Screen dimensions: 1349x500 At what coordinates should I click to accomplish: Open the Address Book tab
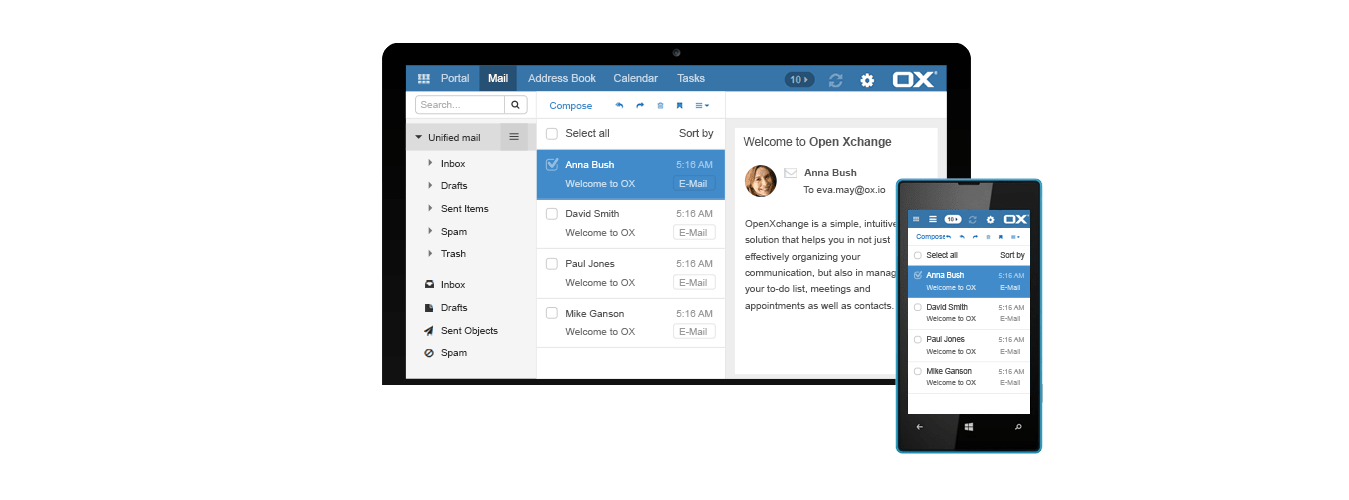(x=562, y=78)
